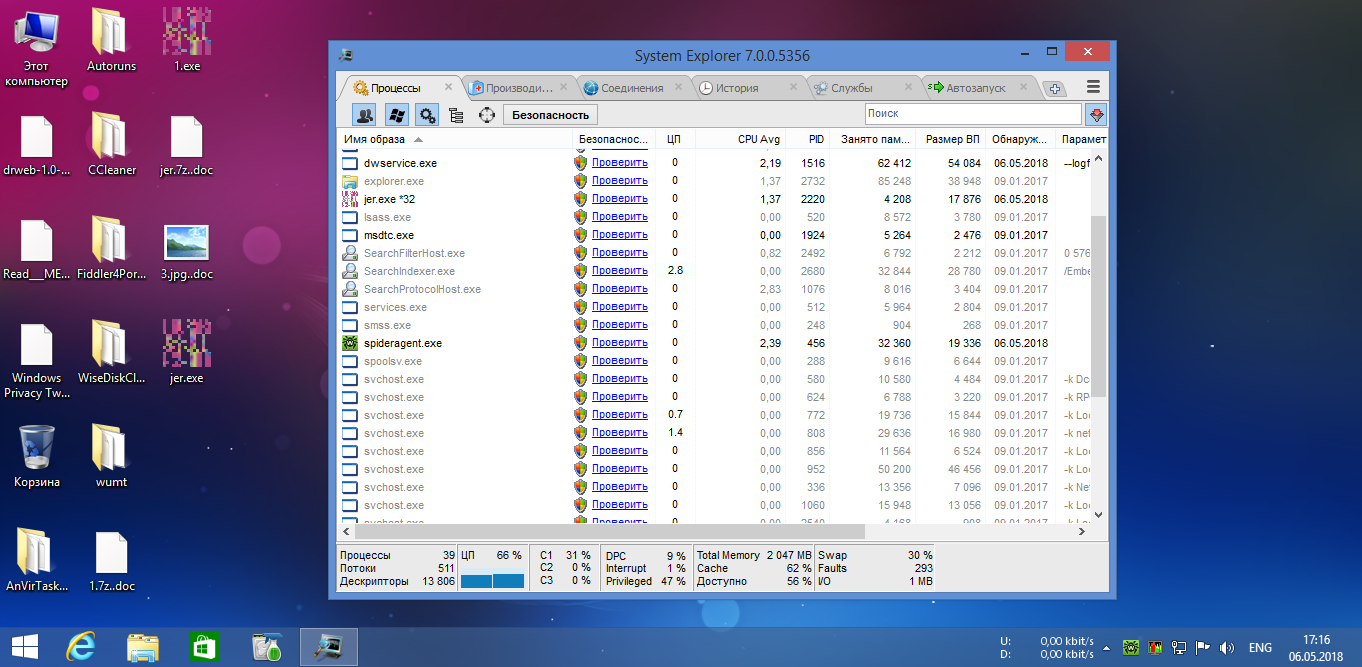Click the find window crosshair target icon

[487, 115]
